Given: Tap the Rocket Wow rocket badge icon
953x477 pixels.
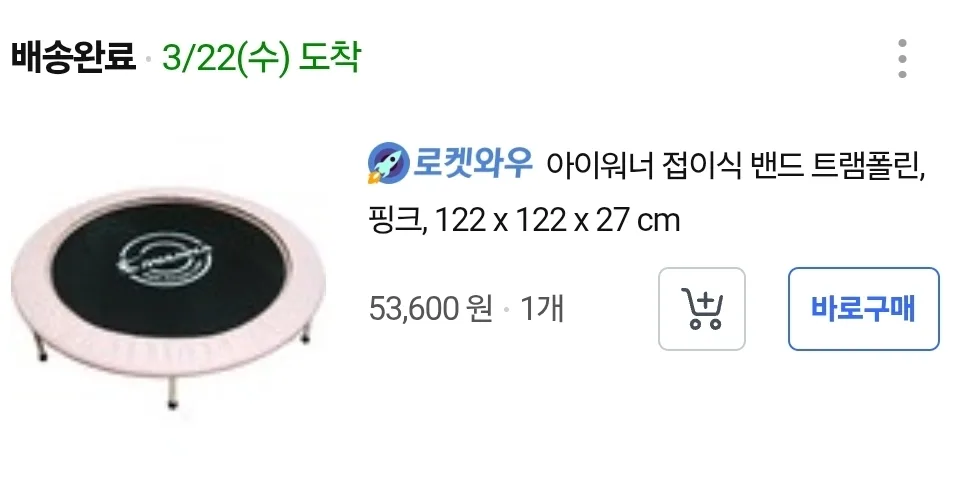Looking at the screenshot, I should [388, 162].
